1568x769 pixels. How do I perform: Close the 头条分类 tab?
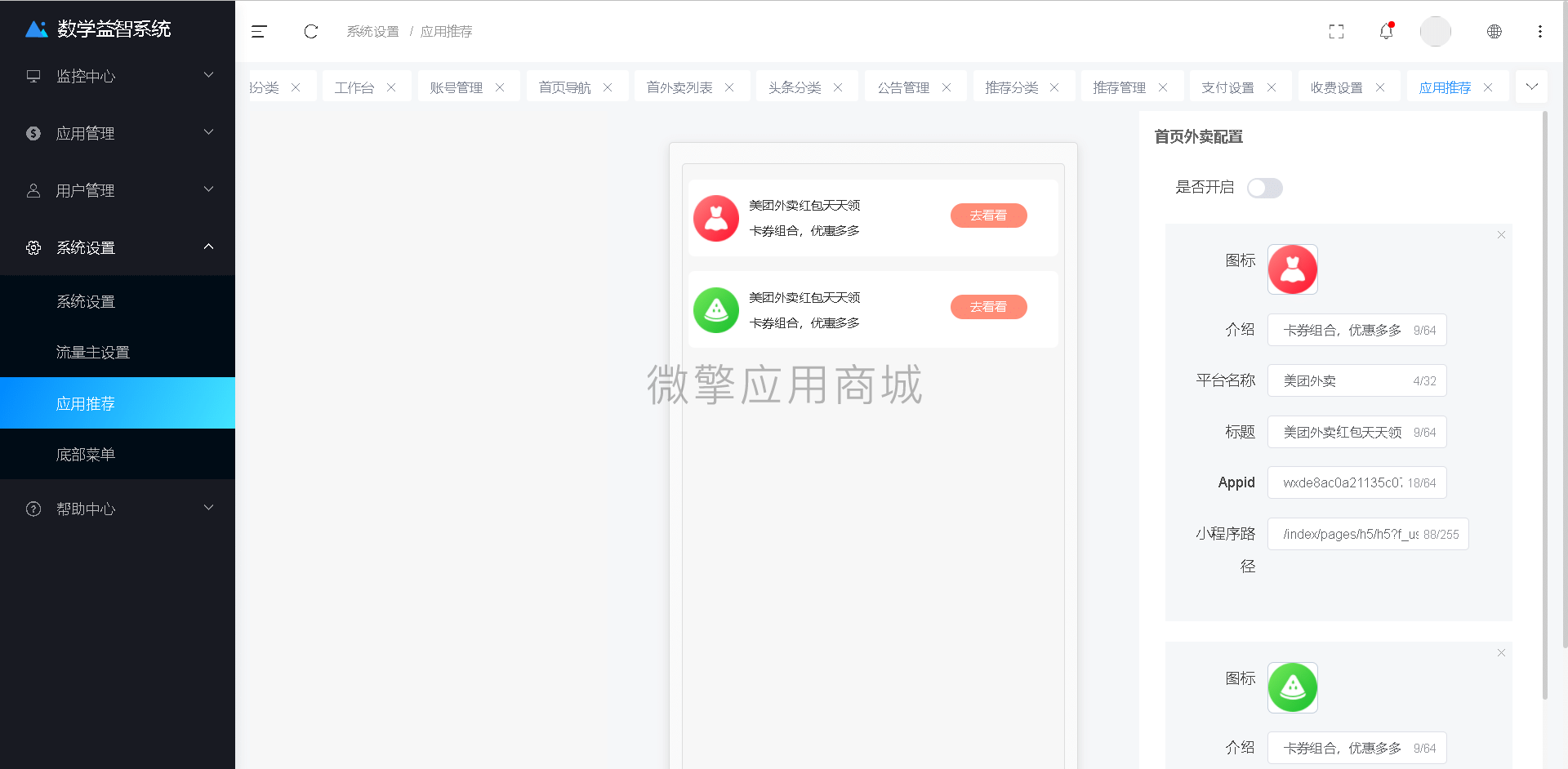(838, 87)
